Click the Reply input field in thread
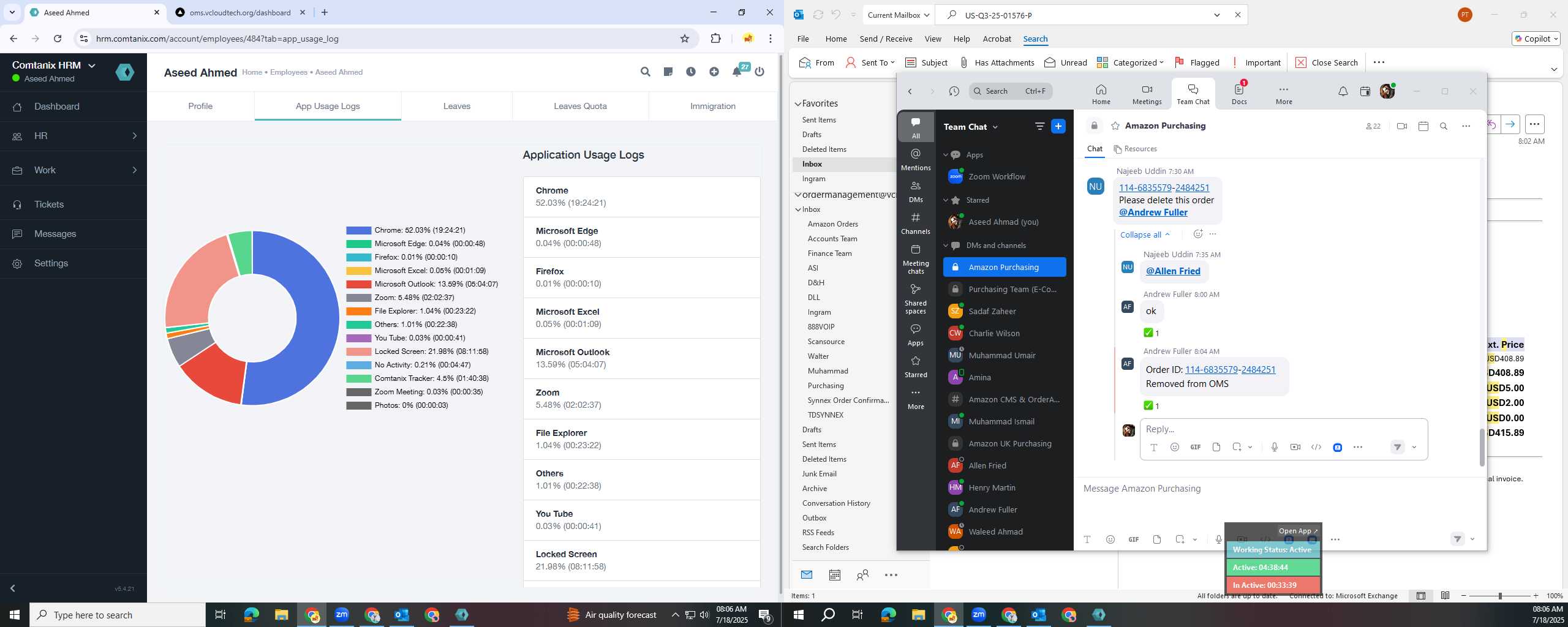 pos(1283,429)
